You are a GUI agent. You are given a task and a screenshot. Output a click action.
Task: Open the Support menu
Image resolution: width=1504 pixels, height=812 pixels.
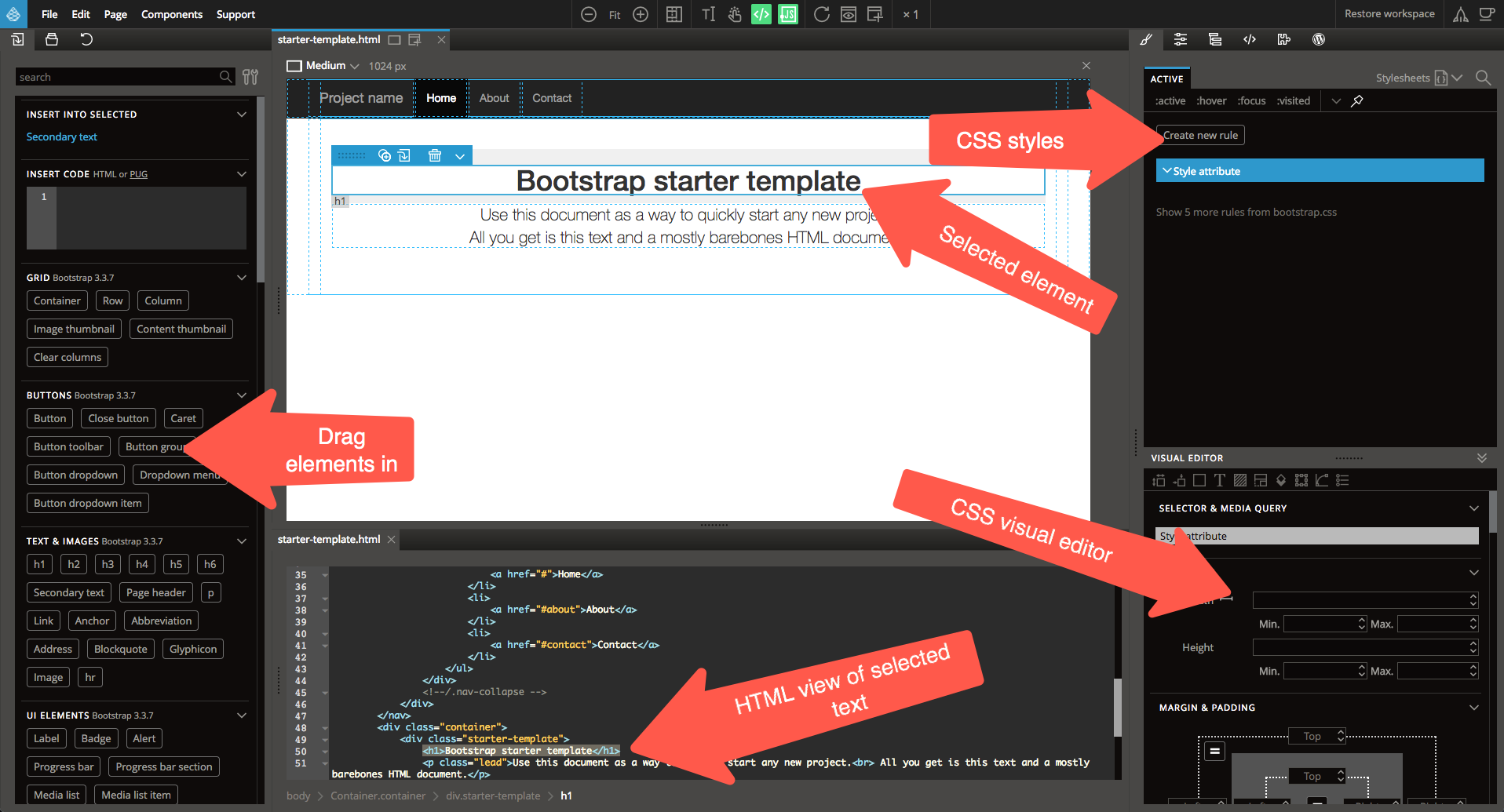click(235, 14)
